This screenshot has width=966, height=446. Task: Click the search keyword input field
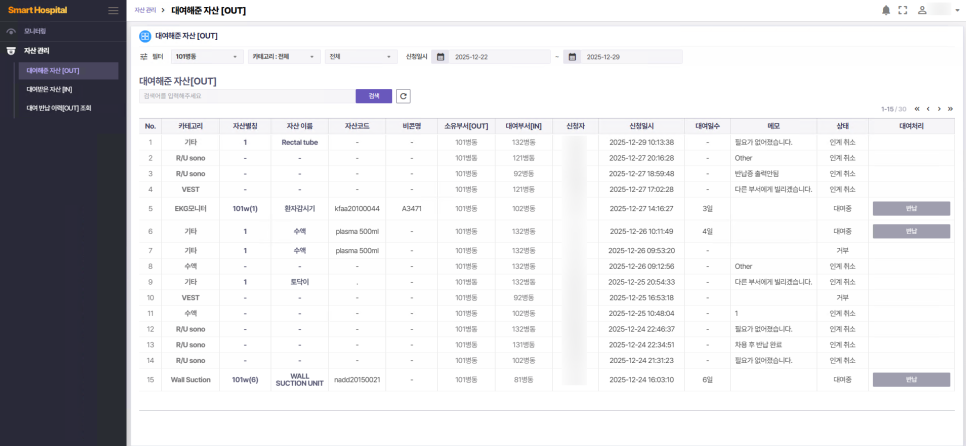tap(246, 96)
